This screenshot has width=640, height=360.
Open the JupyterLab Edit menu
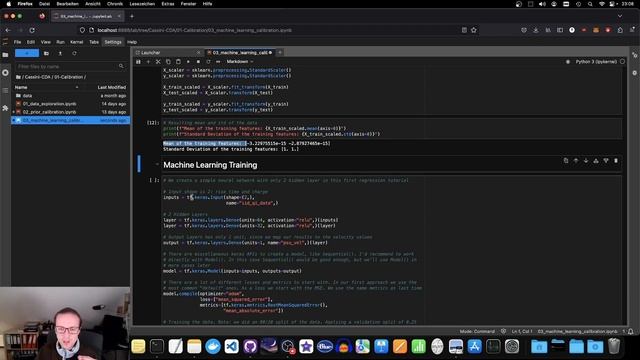(x=31, y=42)
